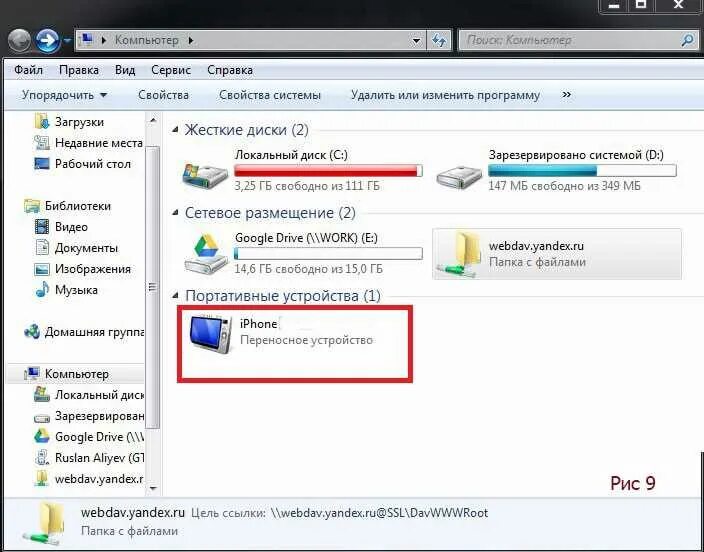
Task: Select the iPhone portable device icon
Action: pyautogui.click(x=210, y=335)
